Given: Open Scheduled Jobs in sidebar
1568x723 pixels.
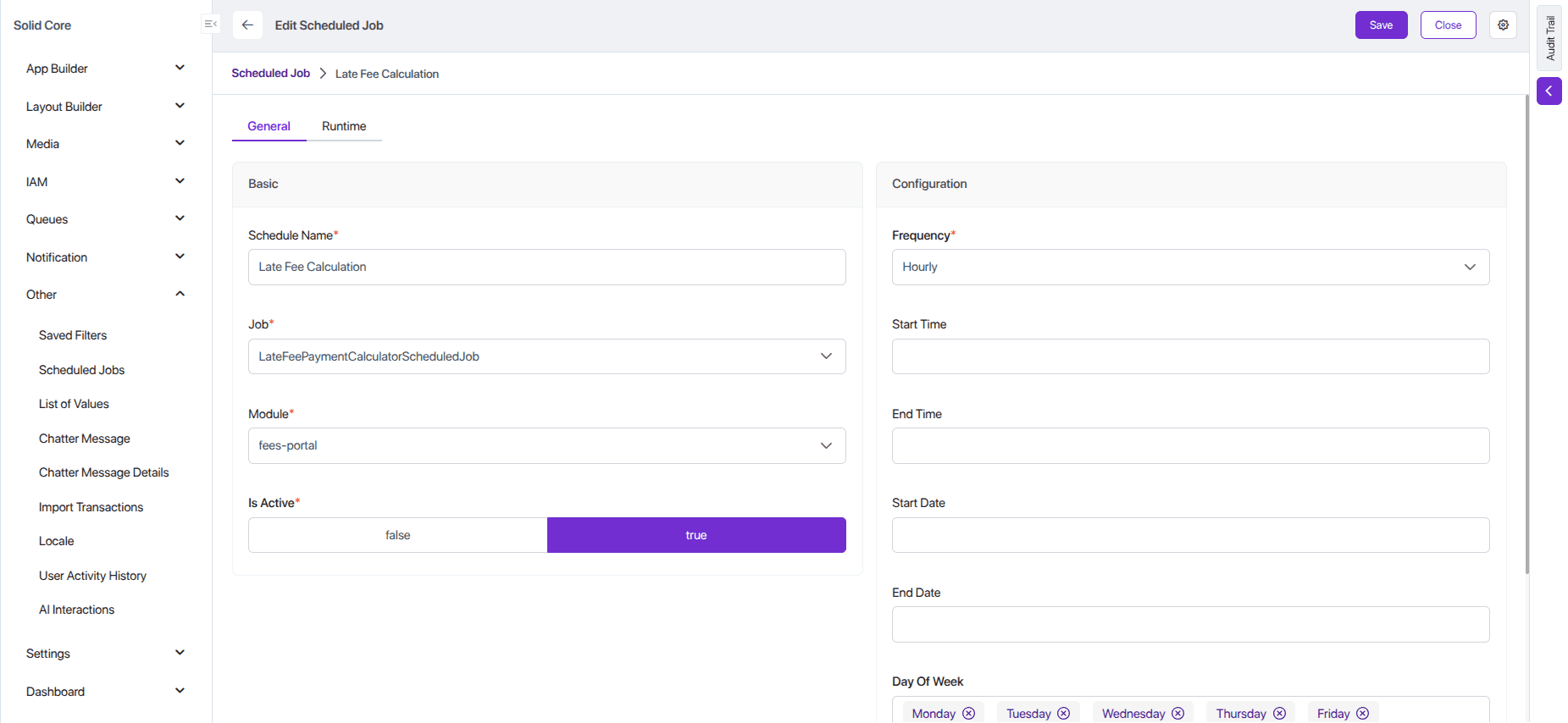Looking at the screenshot, I should (x=81, y=370).
